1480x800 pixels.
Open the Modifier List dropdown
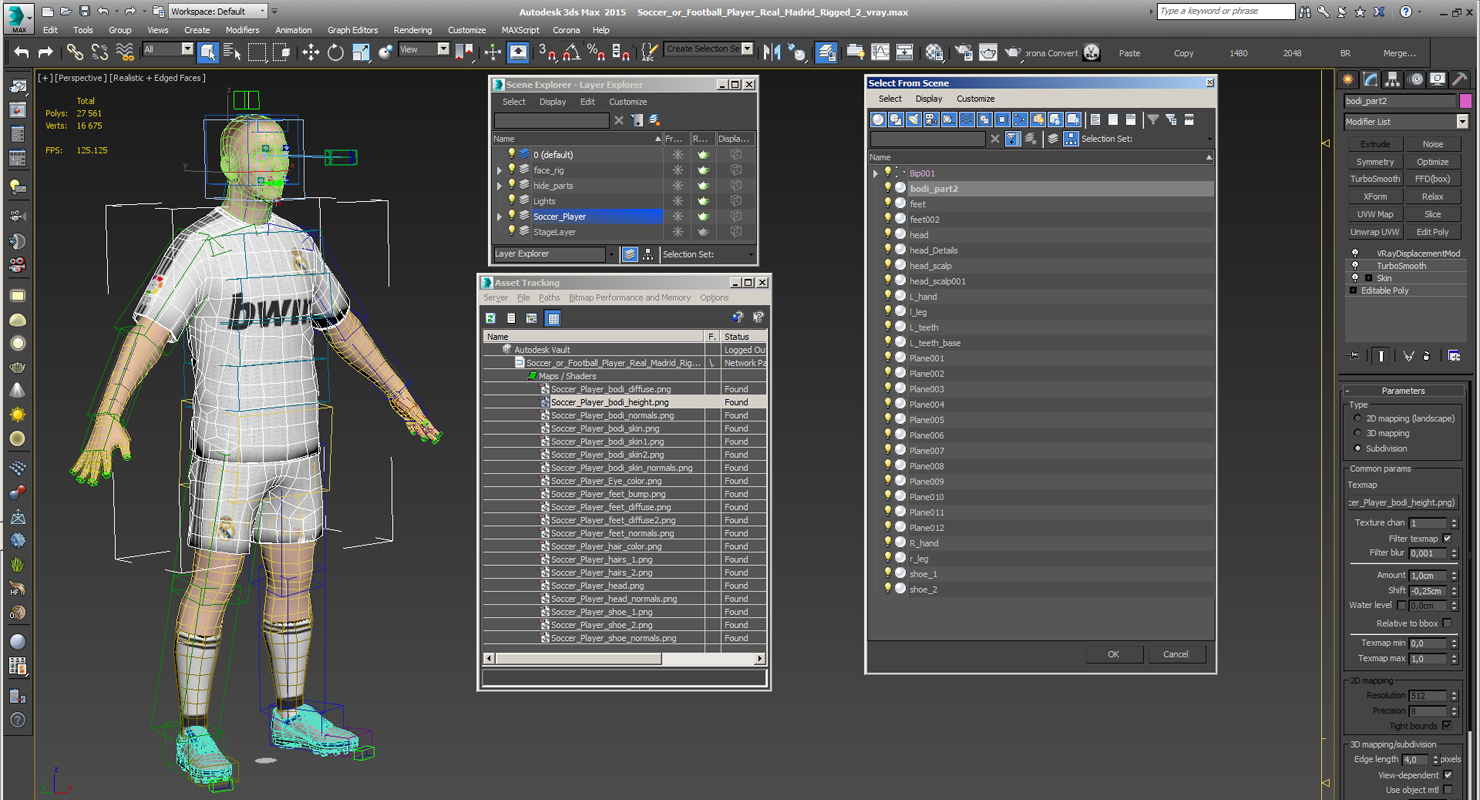tap(1406, 122)
